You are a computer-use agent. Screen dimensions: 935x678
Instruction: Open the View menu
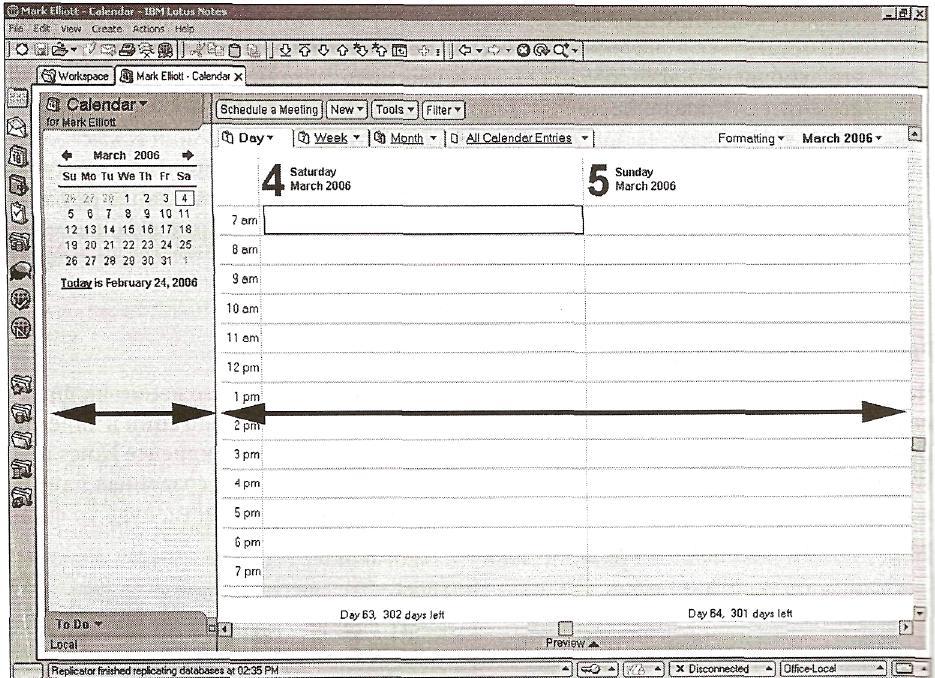70,28
